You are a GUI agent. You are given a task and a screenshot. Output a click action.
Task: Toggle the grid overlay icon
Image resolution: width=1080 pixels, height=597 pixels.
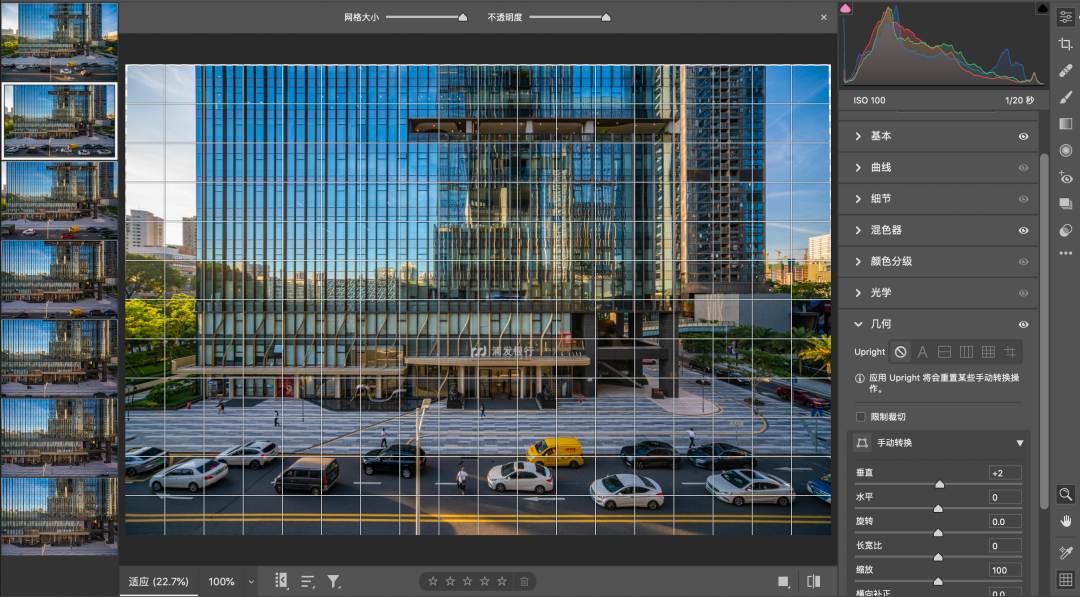pyautogui.click(x=1065, y=579)
